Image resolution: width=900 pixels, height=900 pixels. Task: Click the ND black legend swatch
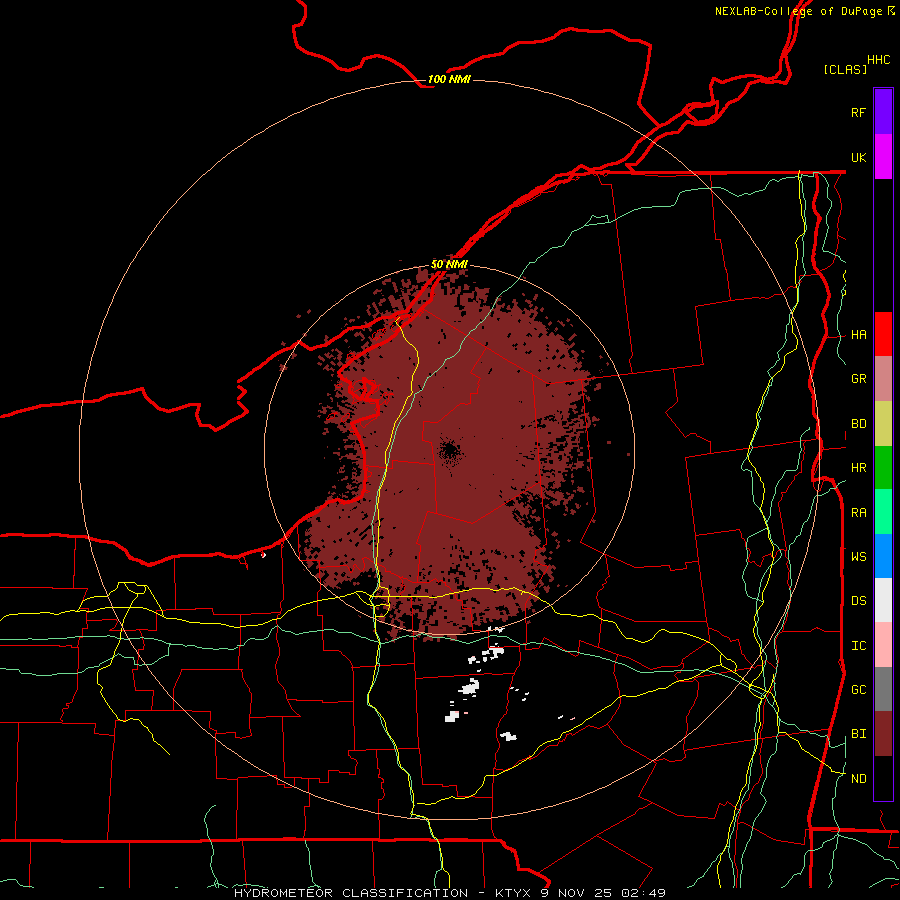[883, 778]
